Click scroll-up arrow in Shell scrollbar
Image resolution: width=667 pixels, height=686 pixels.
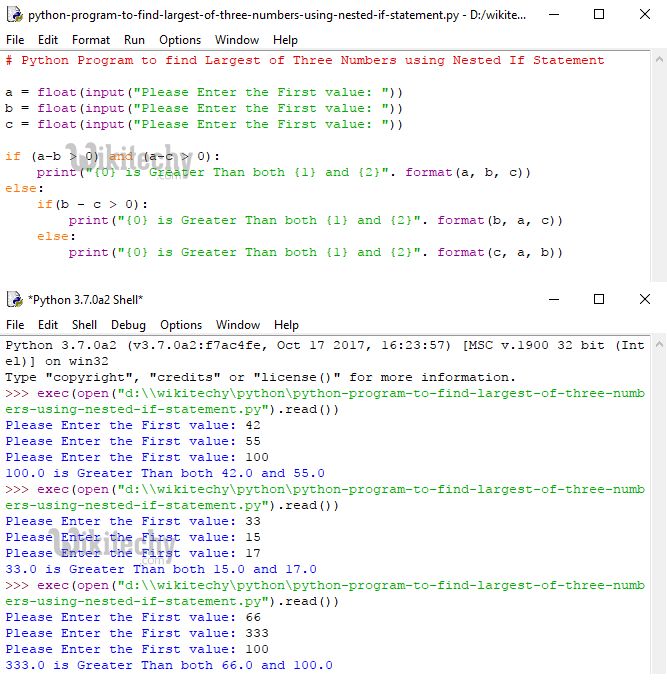click(659, 345)
